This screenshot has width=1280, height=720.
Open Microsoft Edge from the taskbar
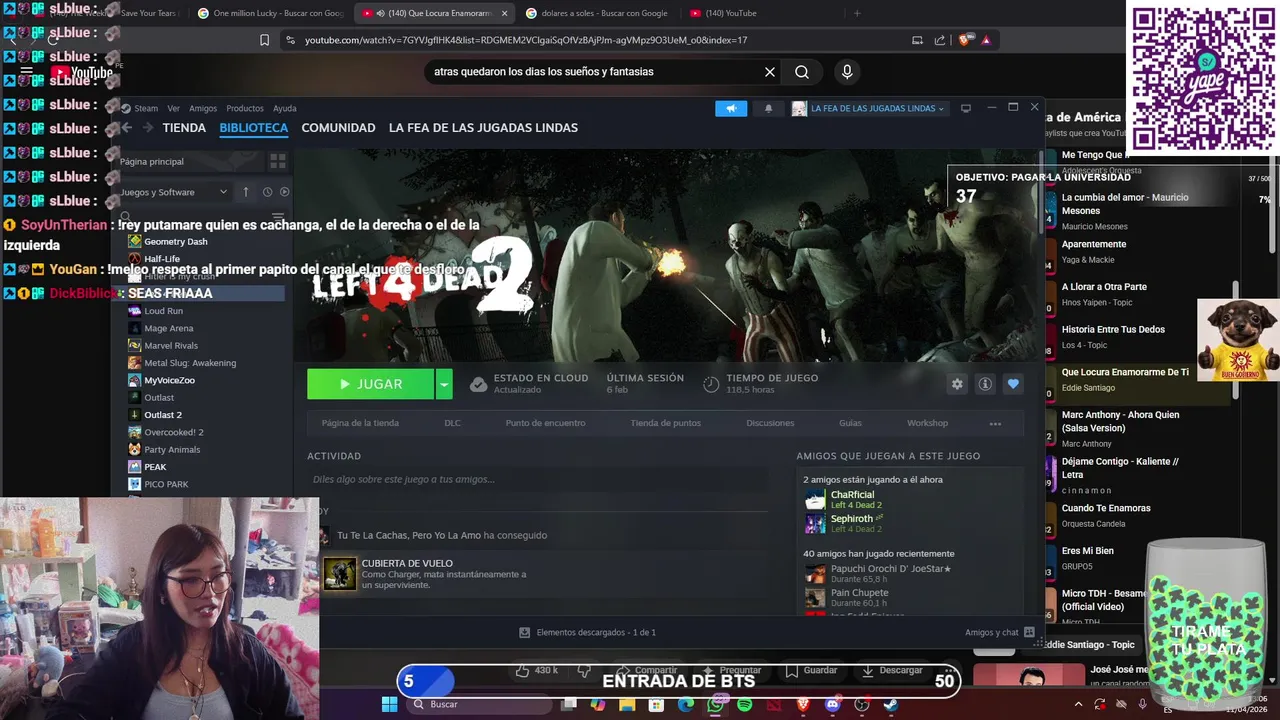click(x=686, y=705)
